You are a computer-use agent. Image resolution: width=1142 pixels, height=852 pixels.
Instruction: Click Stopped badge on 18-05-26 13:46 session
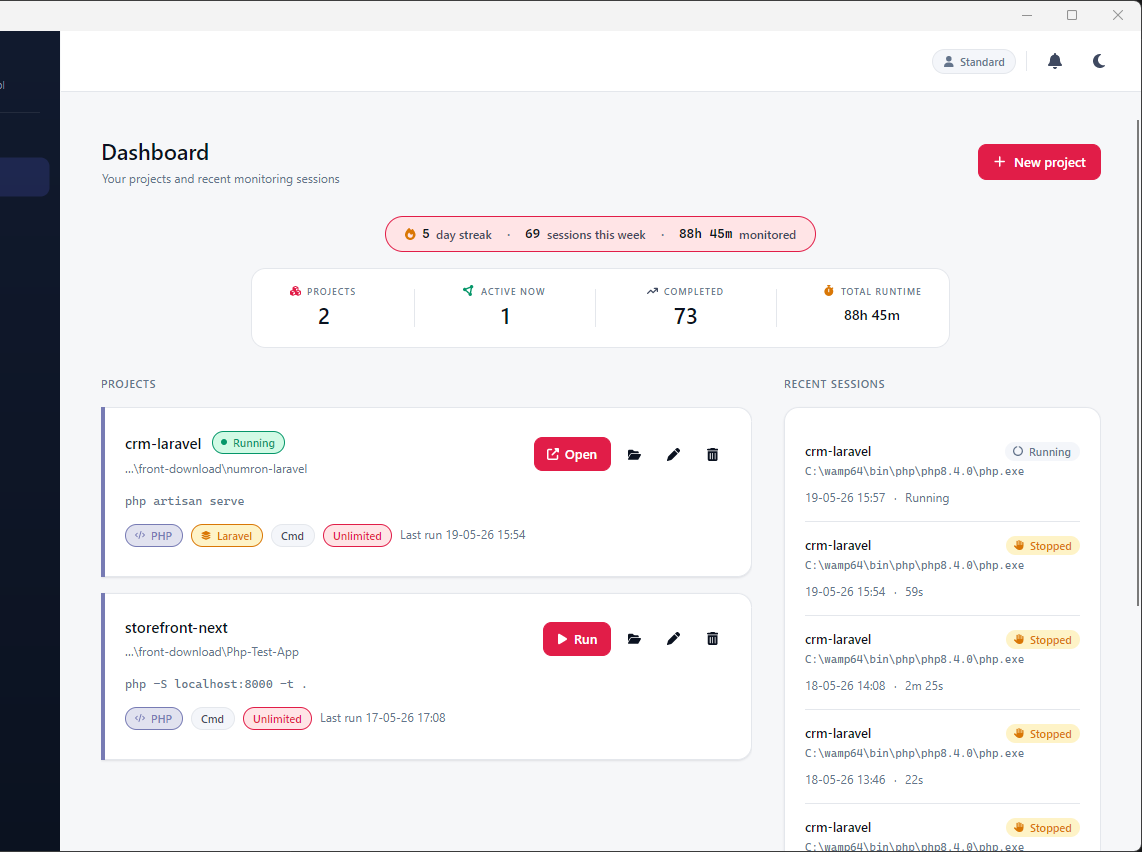coord(1042,733)
